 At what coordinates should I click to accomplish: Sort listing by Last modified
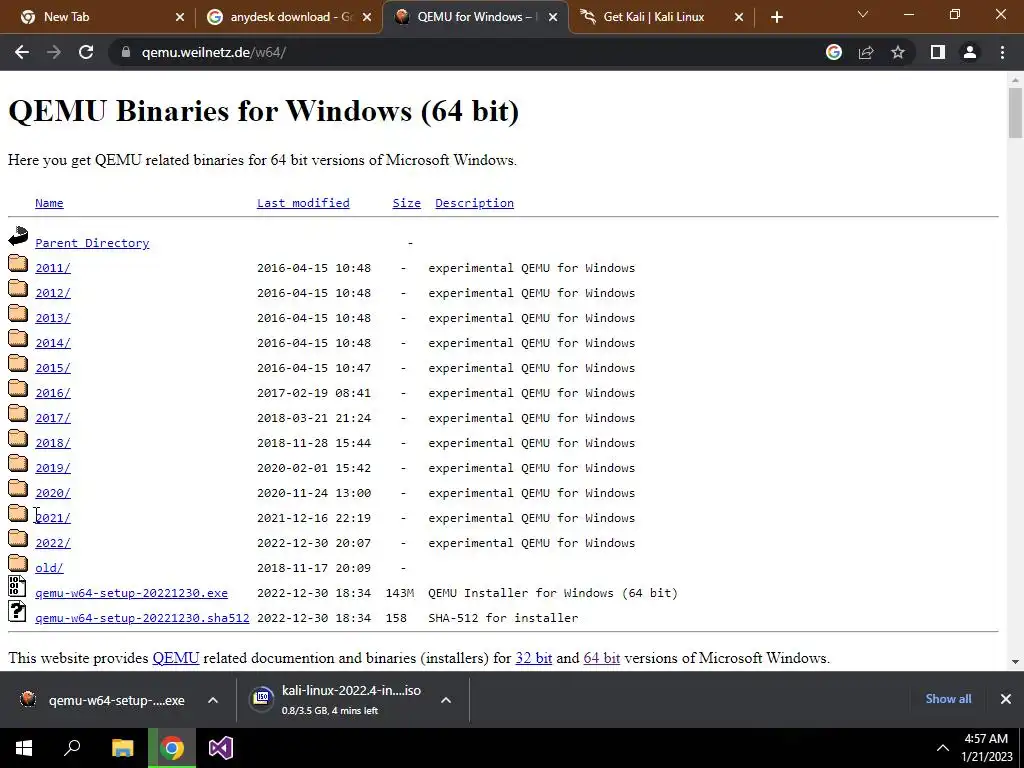click(303, 203)
